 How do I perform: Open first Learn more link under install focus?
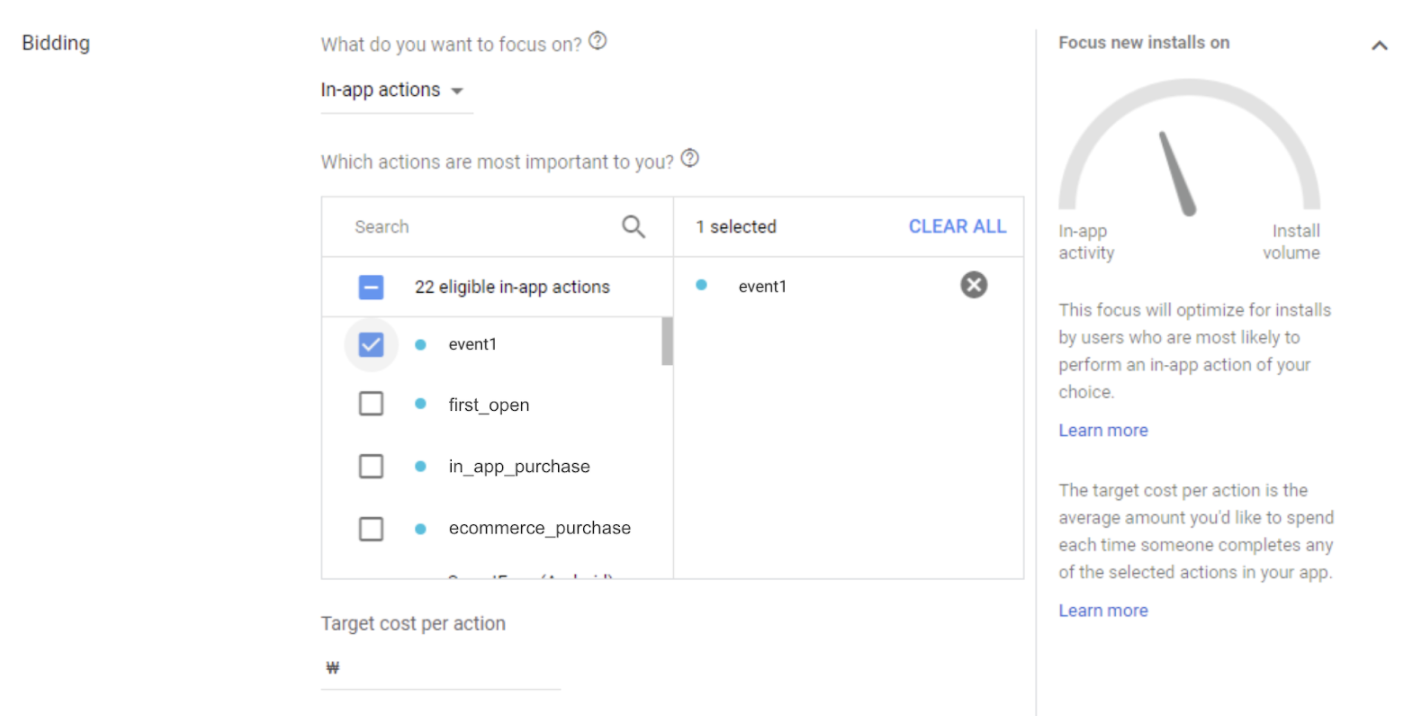[x=1102, y=430]
